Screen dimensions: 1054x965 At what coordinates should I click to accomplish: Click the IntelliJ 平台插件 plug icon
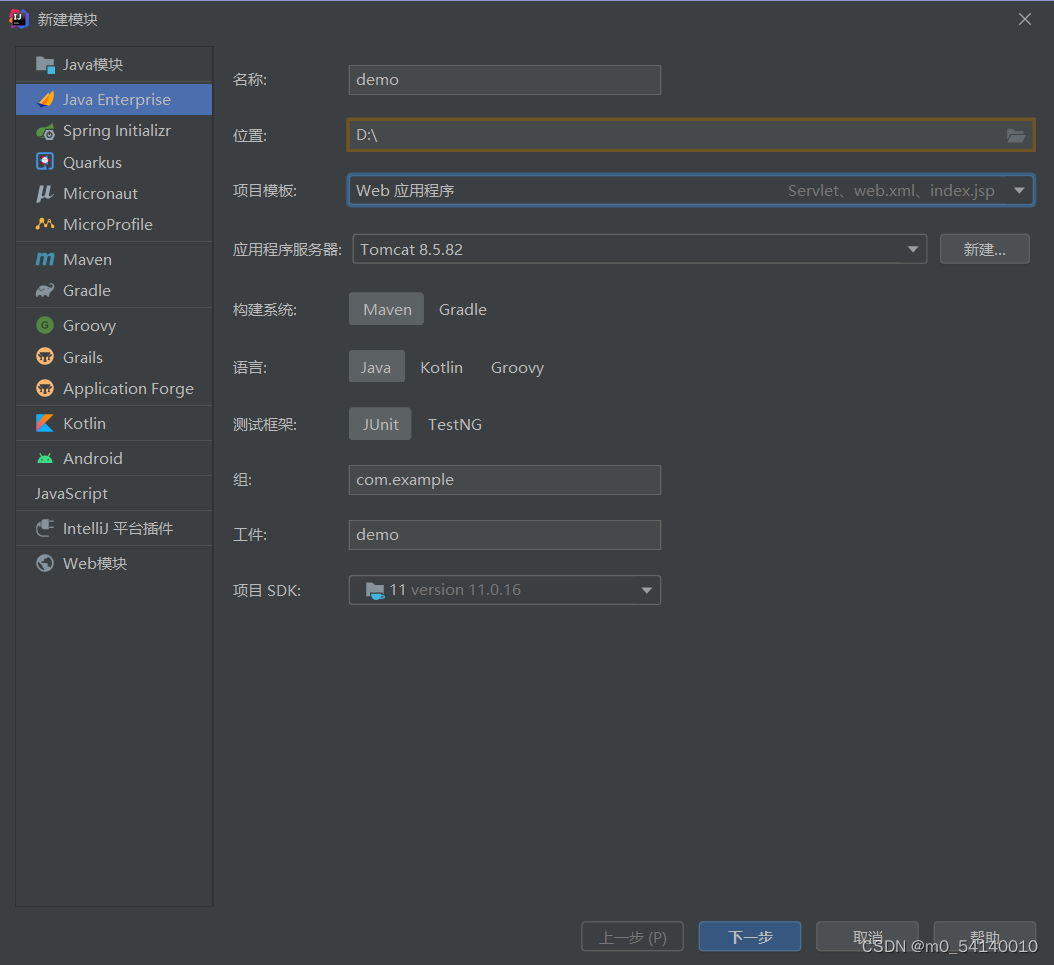(45, 528)
